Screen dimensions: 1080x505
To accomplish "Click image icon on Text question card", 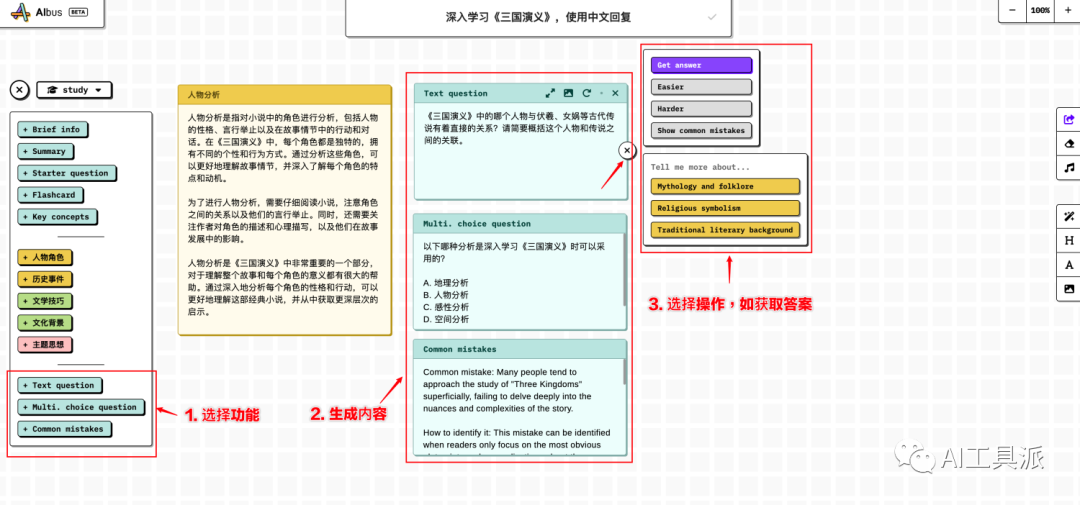I will [x=568, y=93].
